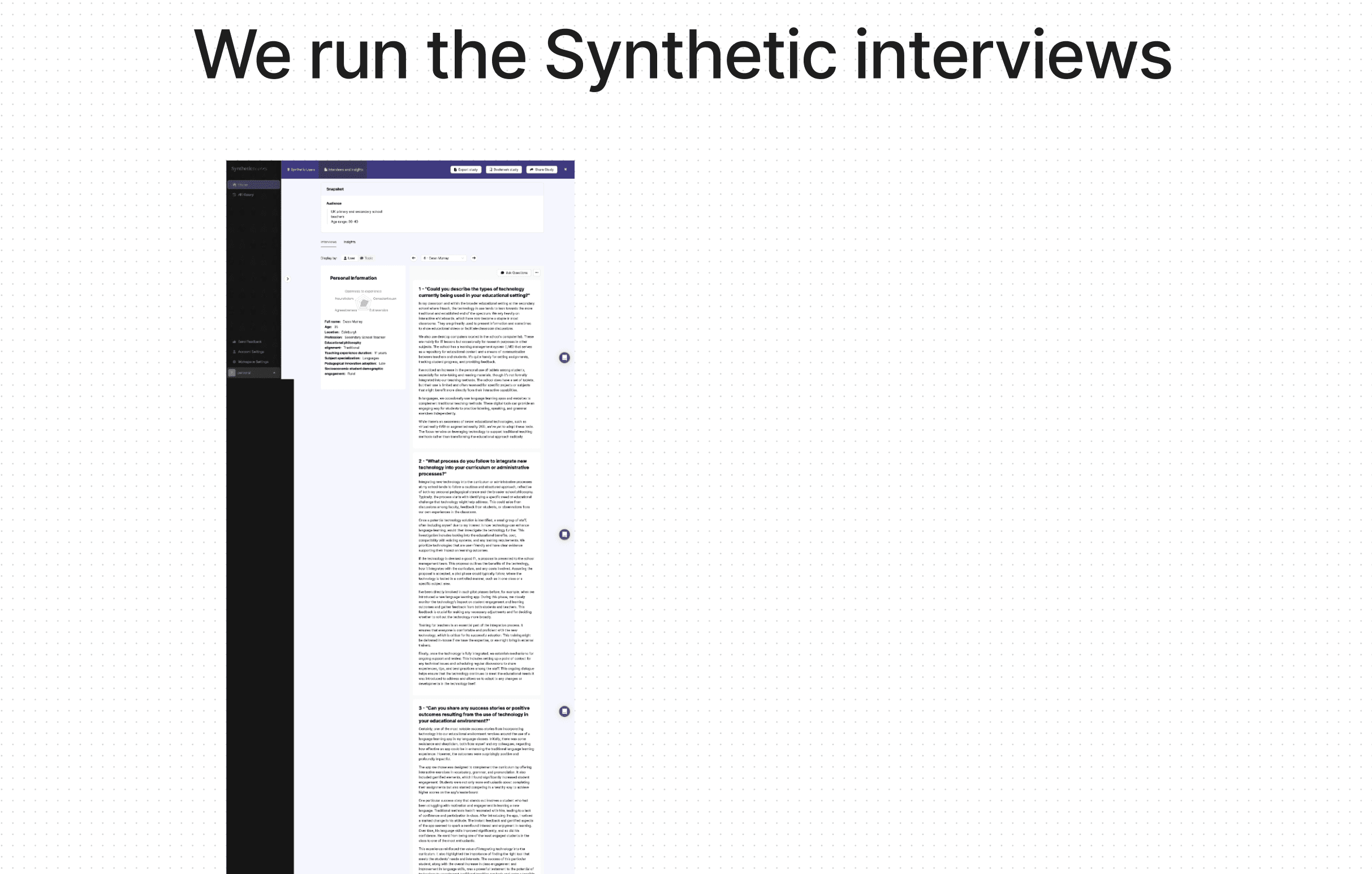The image size is (1372, 874).
Task: Expand the collapsed side panel chevron
Action: [288, 279]
